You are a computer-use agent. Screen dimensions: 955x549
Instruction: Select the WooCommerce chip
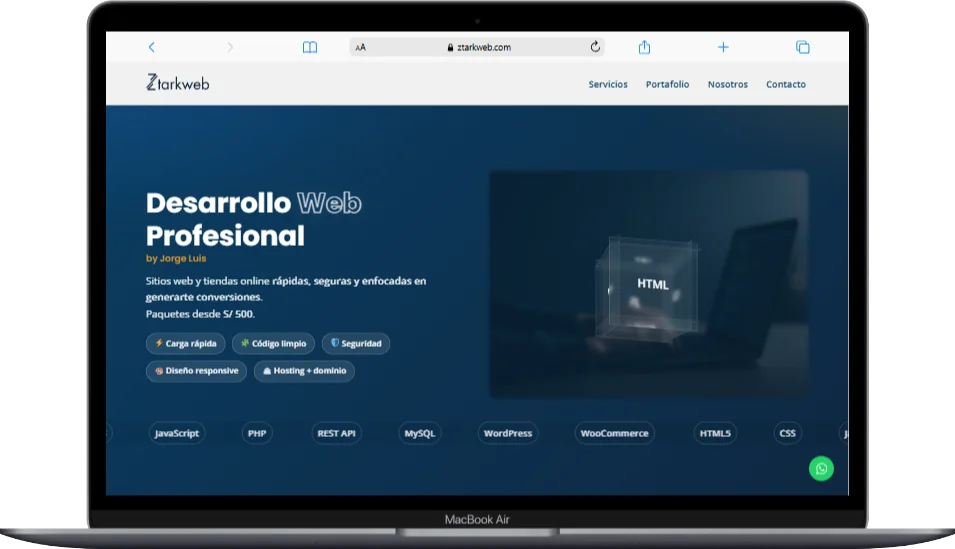point(615,433)
